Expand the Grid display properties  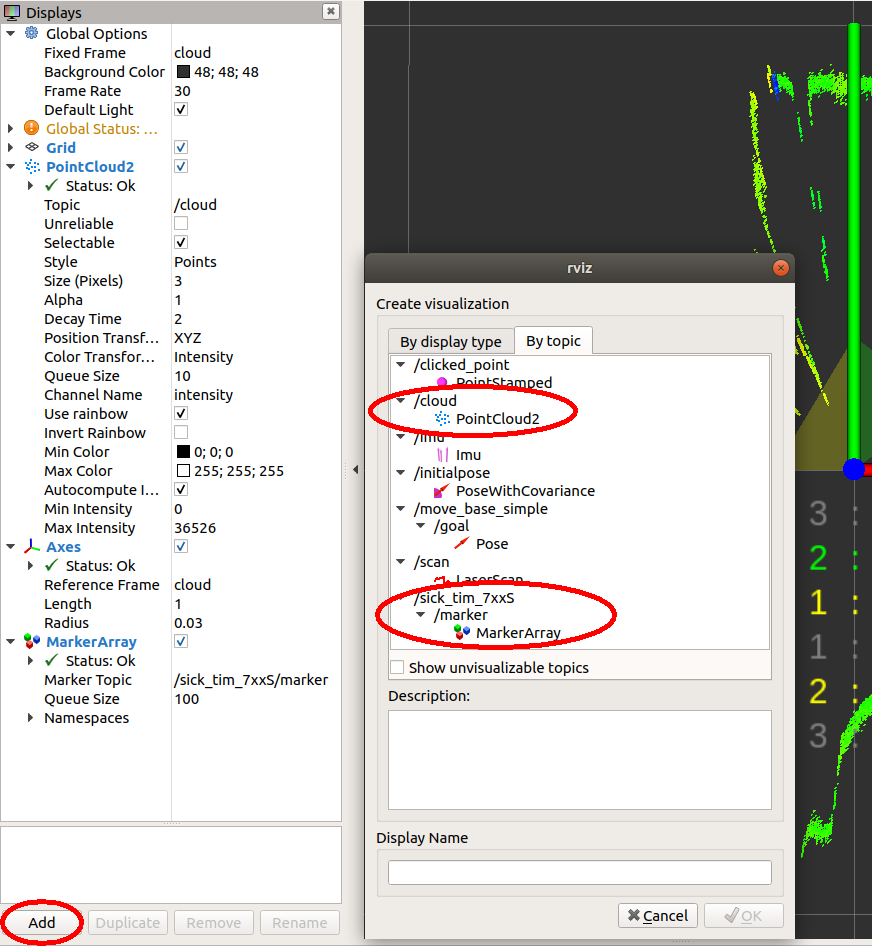[x=12, y=147]
